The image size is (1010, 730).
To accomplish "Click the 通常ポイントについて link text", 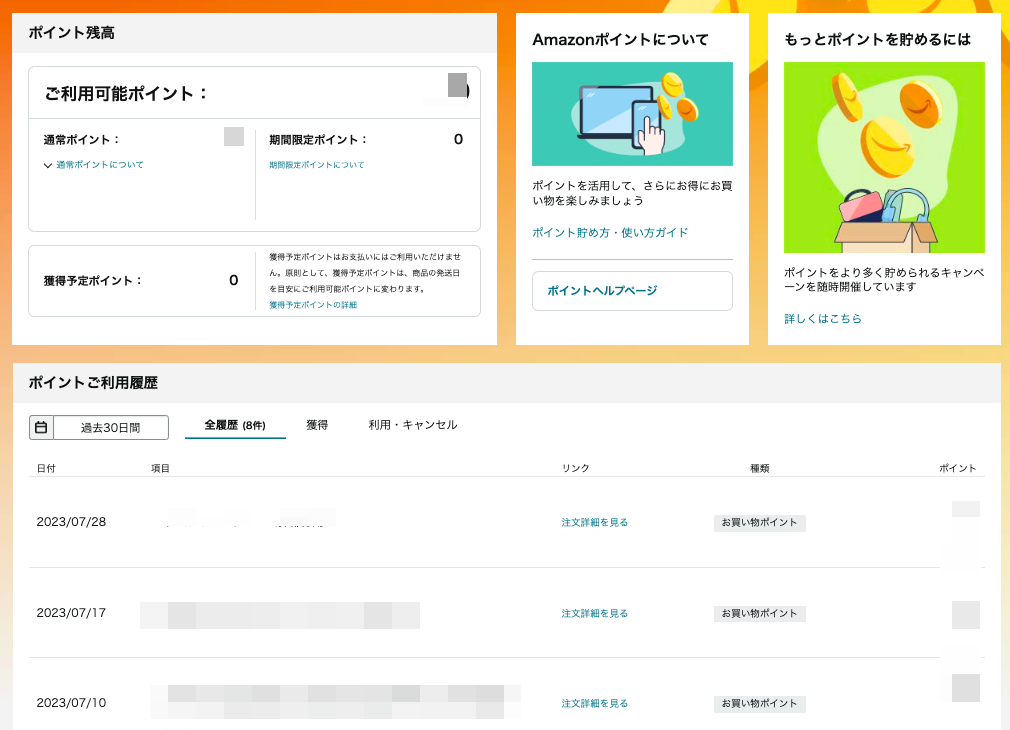I will point(100,165).
